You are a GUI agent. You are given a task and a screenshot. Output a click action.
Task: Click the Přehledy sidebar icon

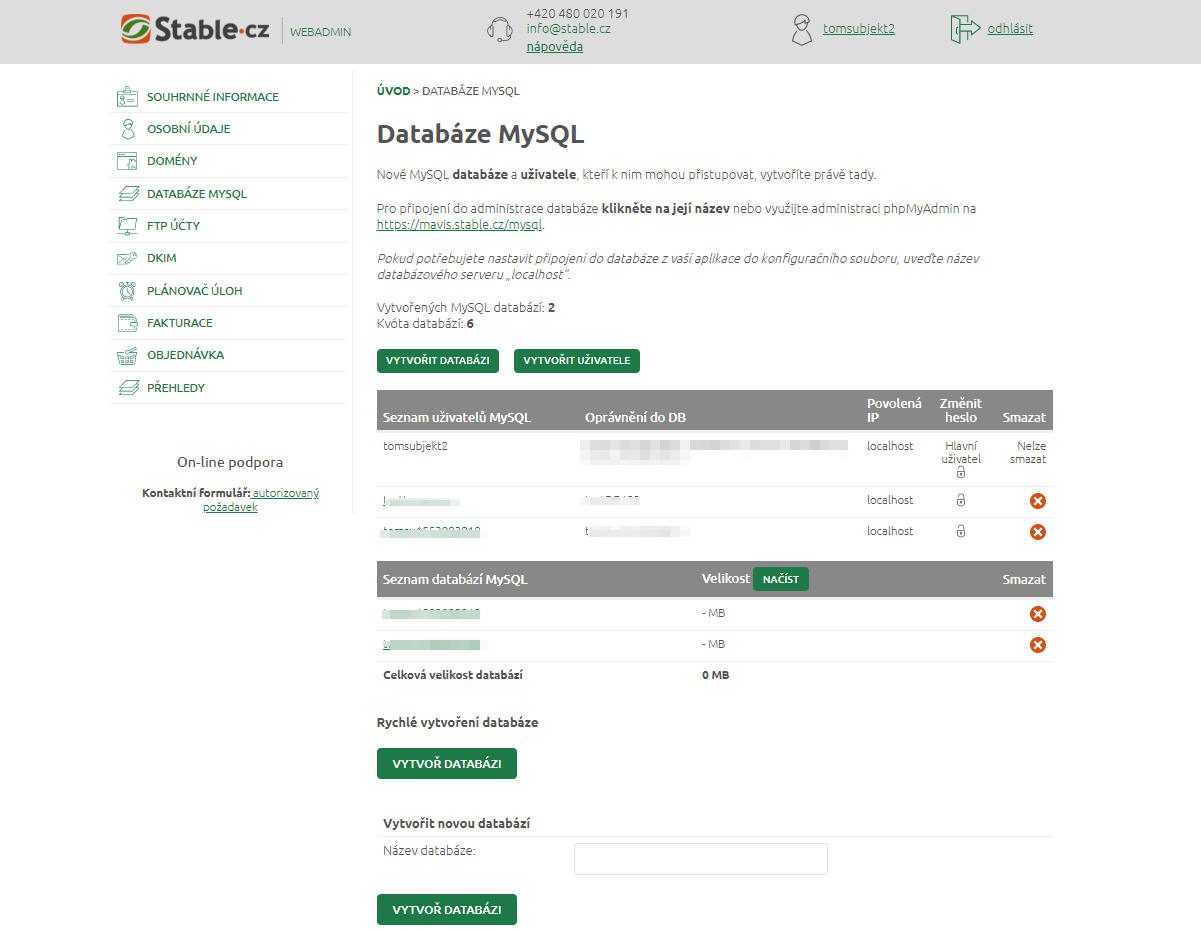click(x=127, y=387)
